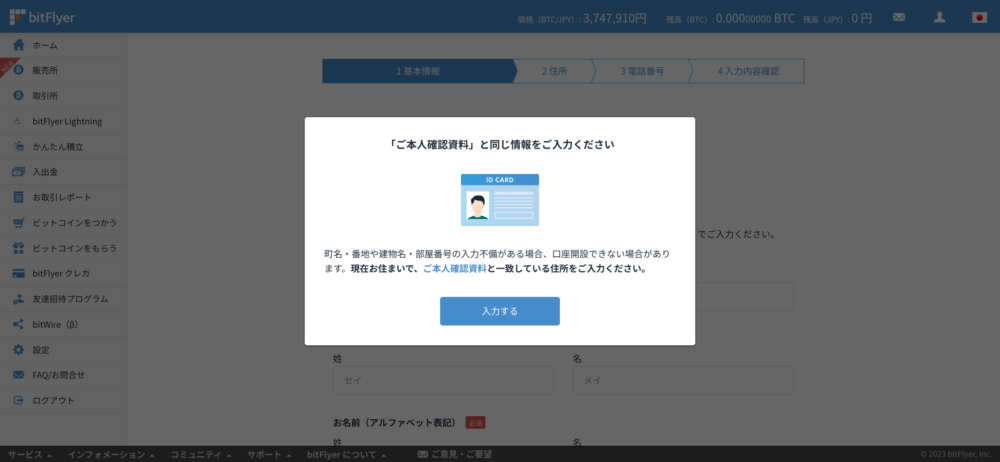The width and height of the screenshot is (1000, 462).
Task: Click the ID card illustration
Action: tap(499, 200)
